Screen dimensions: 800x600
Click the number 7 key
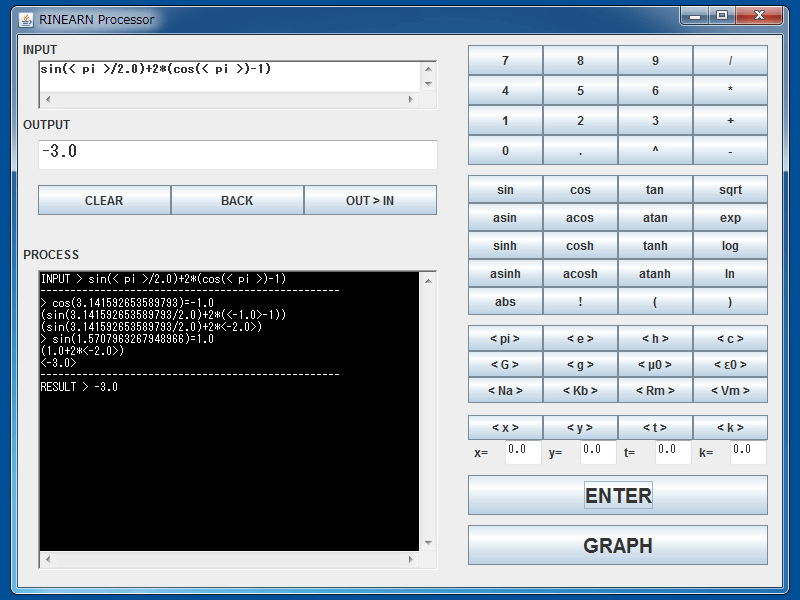click(x=505, y=61)
